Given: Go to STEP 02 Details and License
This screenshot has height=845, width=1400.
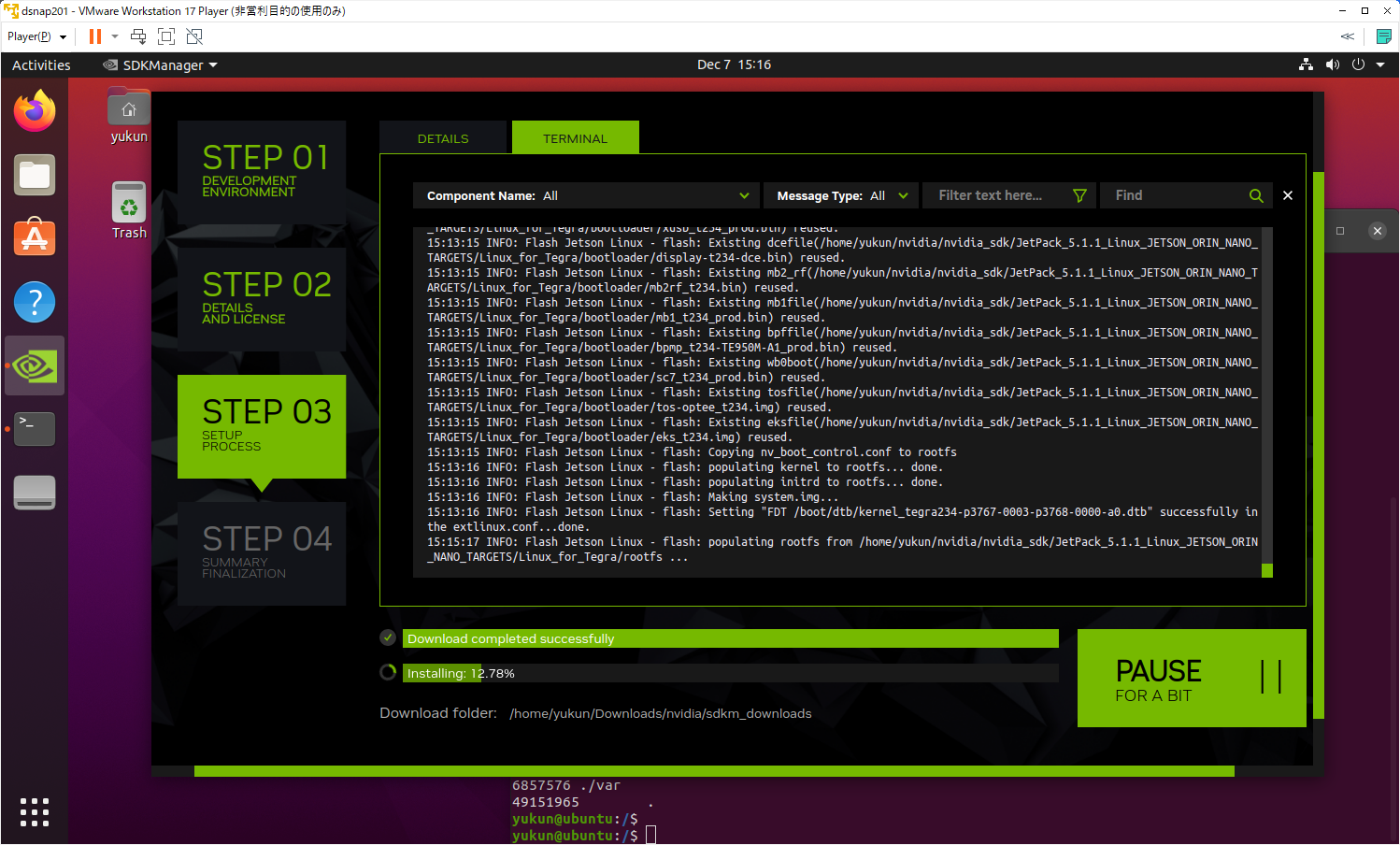Looking at the screenshot, I should [262, 299].
